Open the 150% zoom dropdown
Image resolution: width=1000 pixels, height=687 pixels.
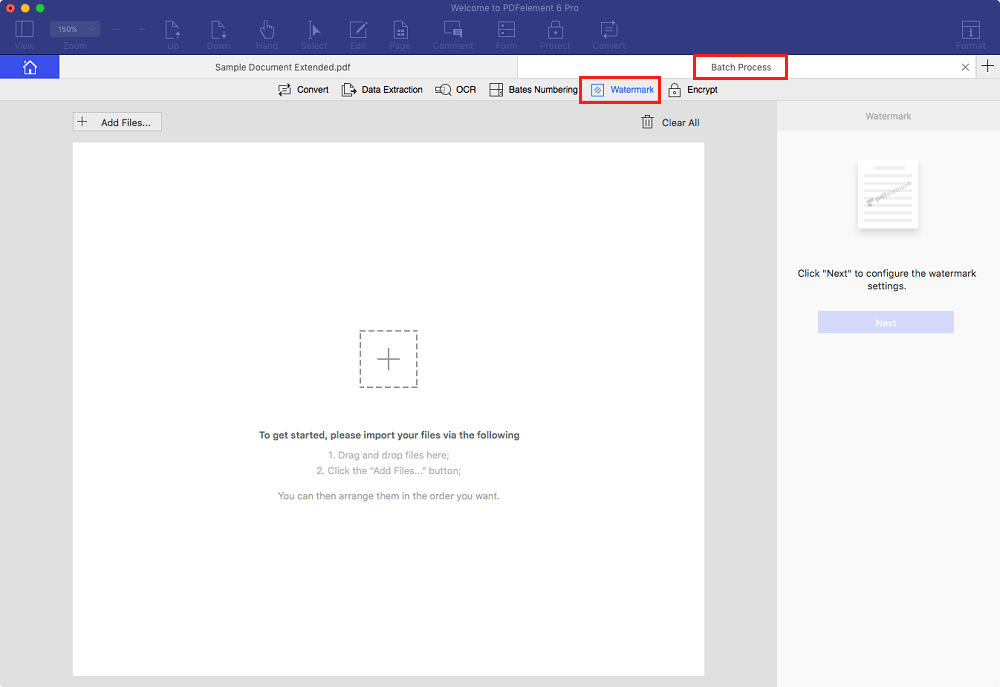[x=75, y=29]
